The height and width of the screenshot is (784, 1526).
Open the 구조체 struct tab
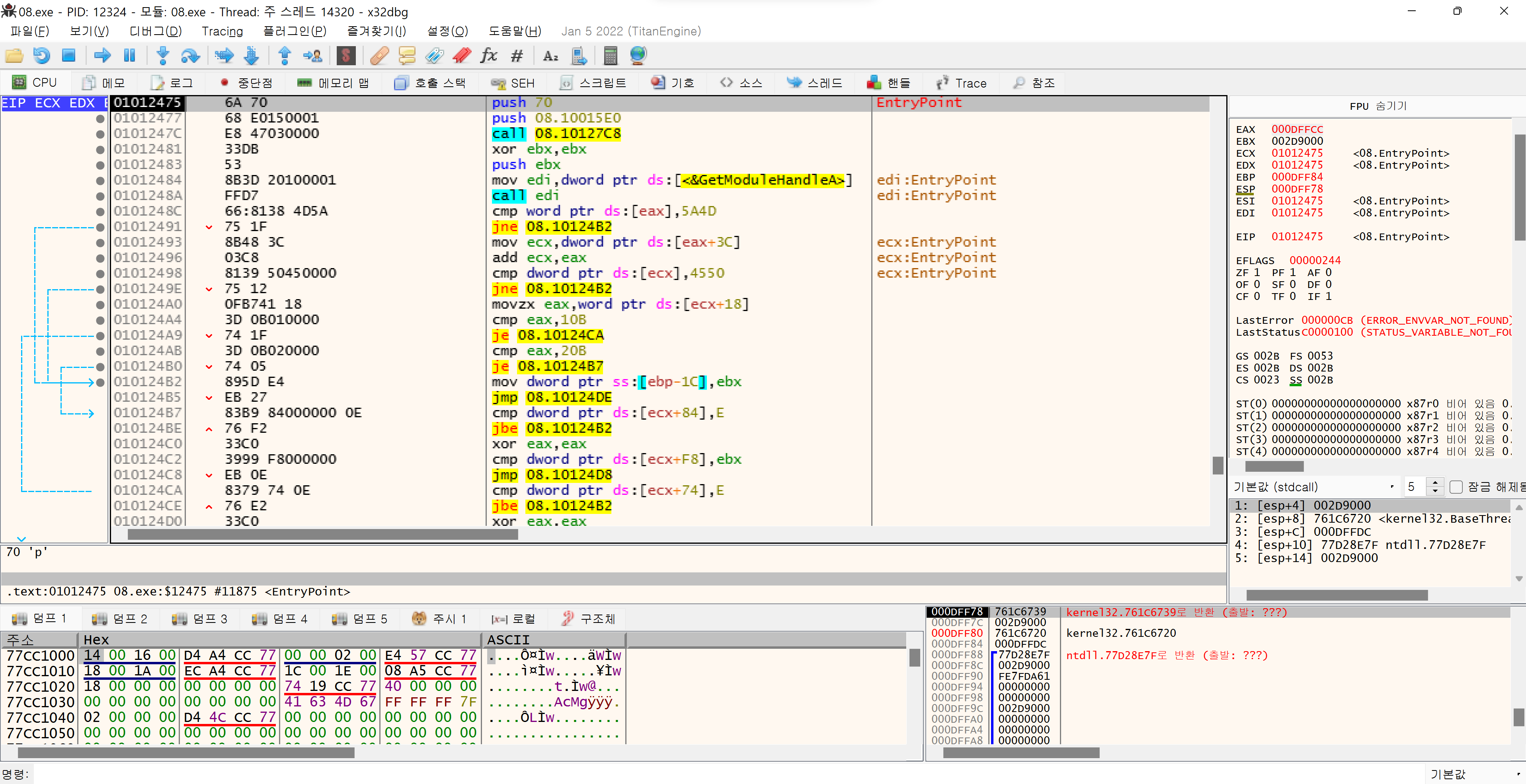(588, 619)
